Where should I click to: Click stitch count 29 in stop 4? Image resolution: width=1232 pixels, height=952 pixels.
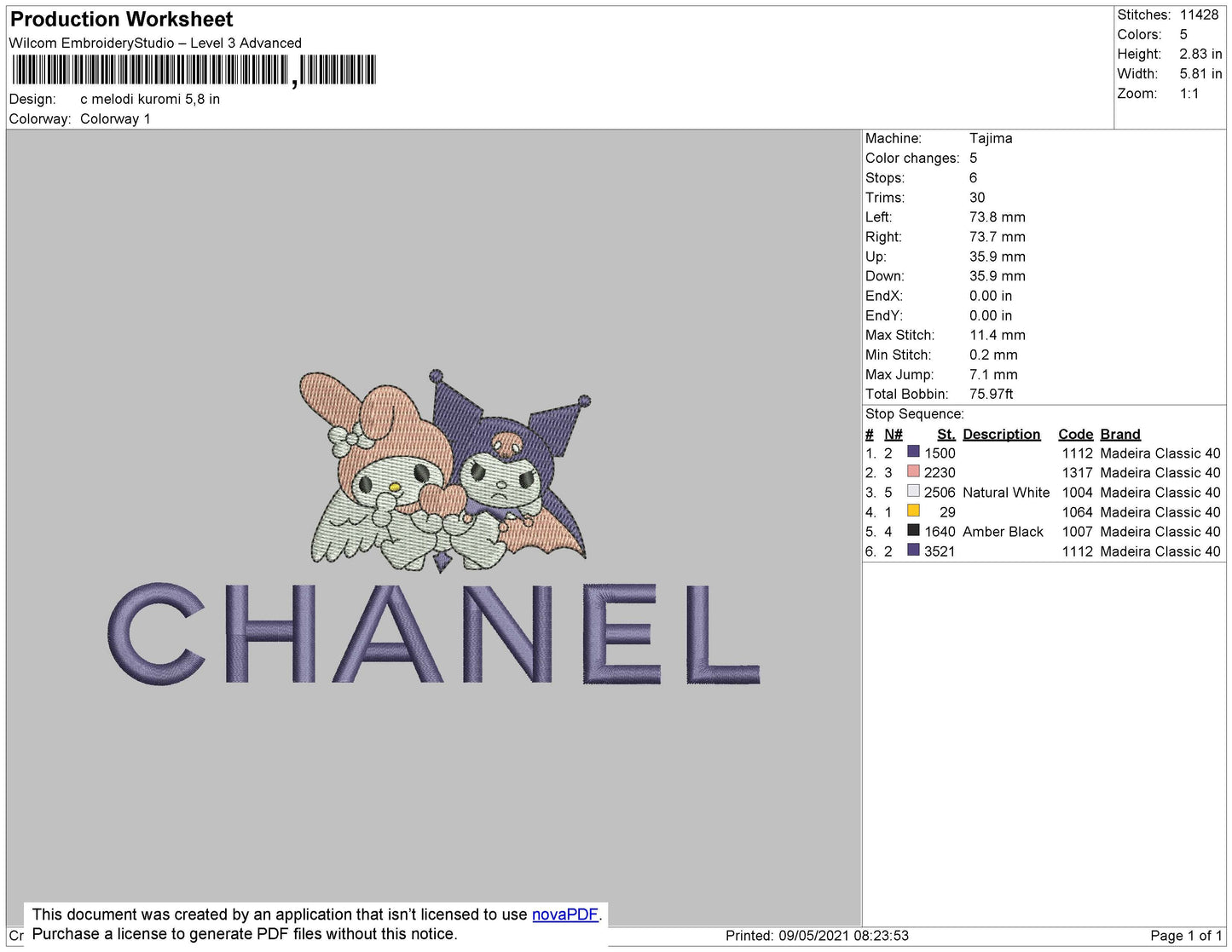point(947,512)
